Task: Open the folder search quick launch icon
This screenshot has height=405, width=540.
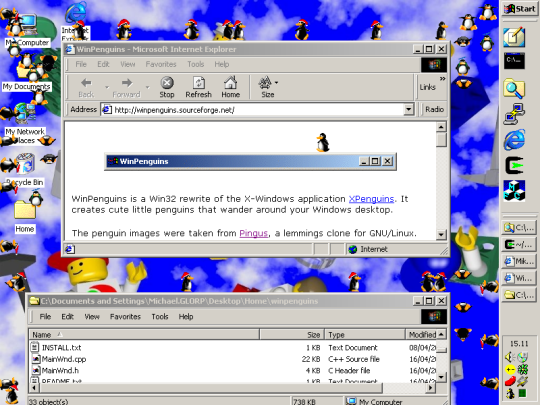Action: [514, 88]
